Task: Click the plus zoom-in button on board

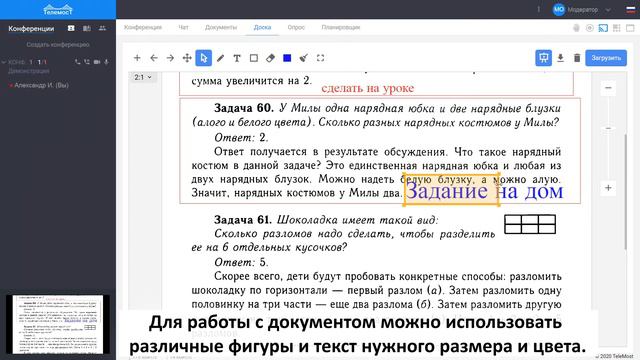Action: 608,188
